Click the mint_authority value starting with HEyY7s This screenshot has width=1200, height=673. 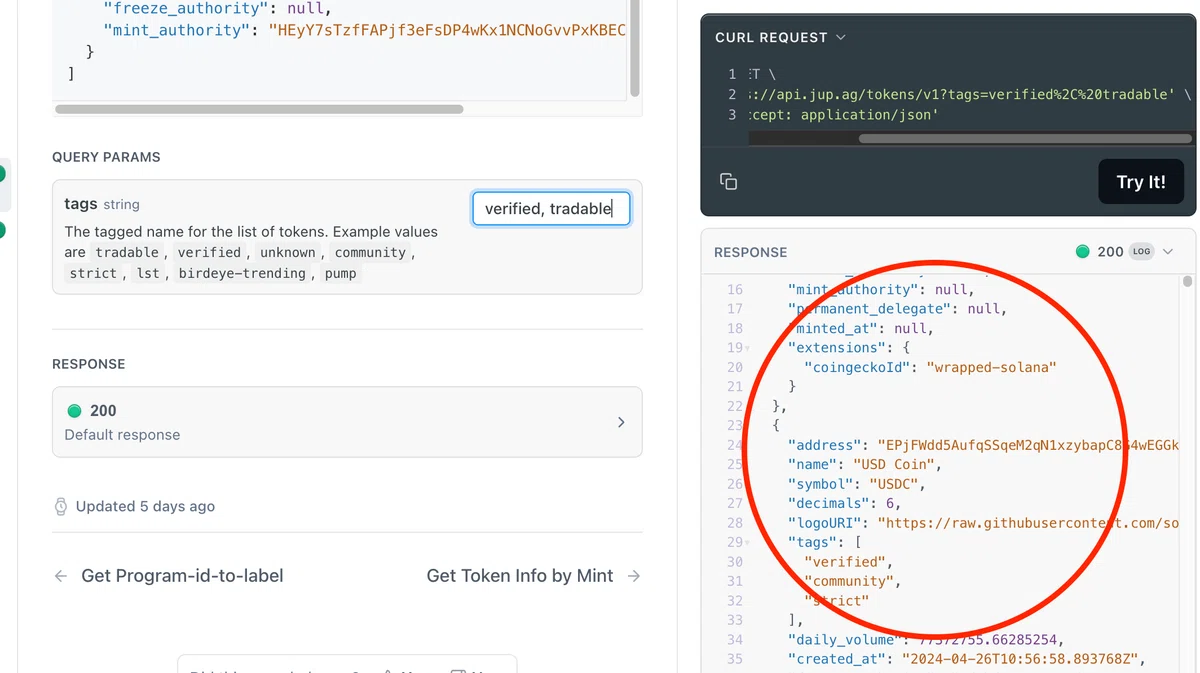[x=447, y=30]
